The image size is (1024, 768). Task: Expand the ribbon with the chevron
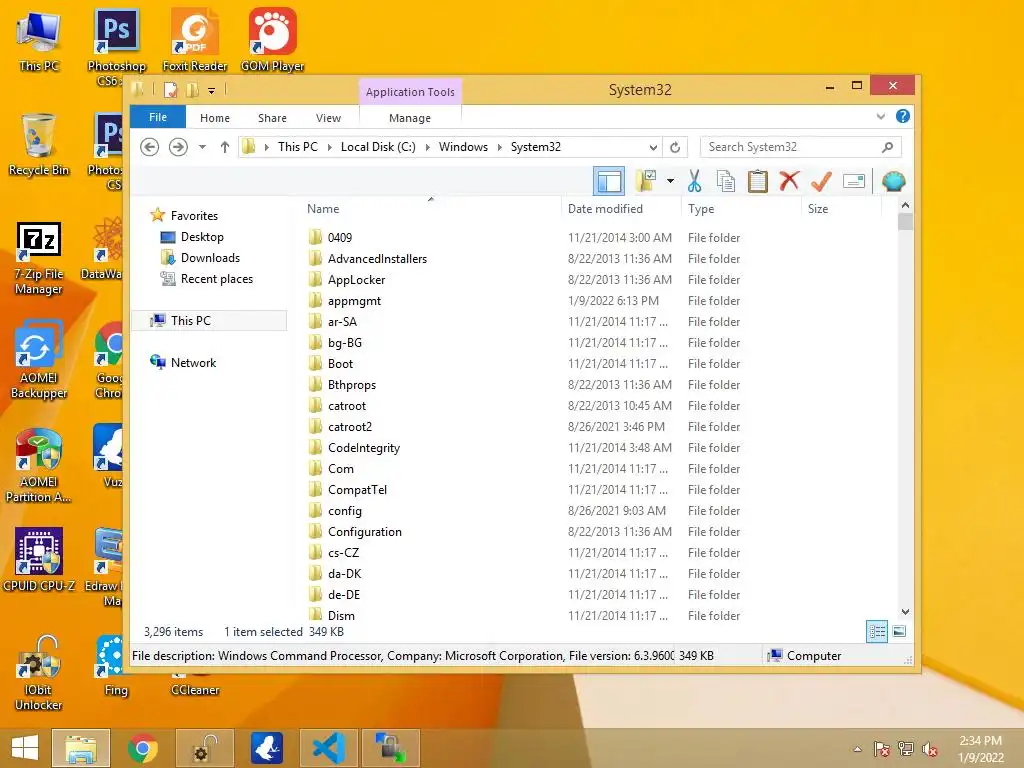tap(880, 116)
